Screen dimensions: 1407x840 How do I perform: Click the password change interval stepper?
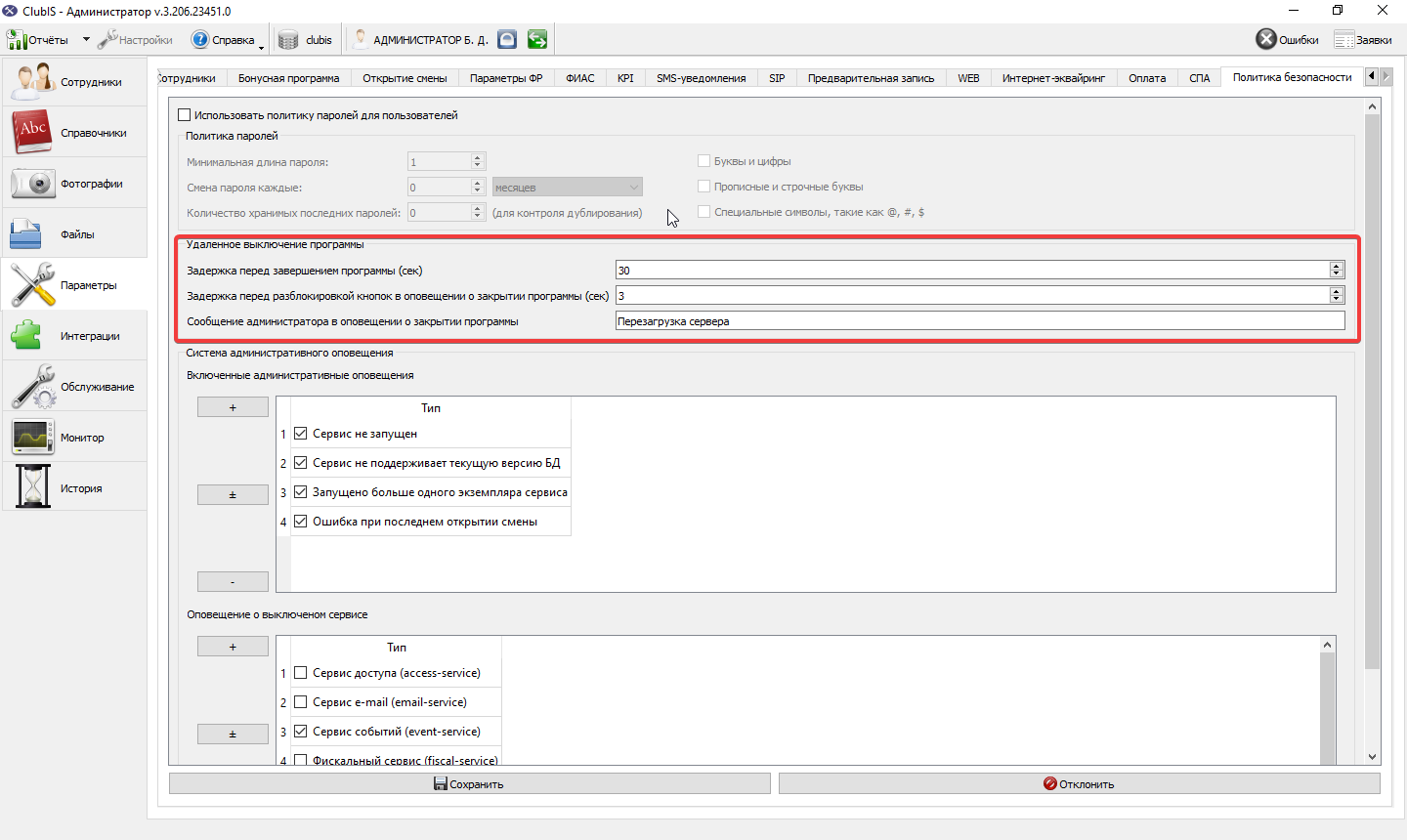(x=478, y=188)
